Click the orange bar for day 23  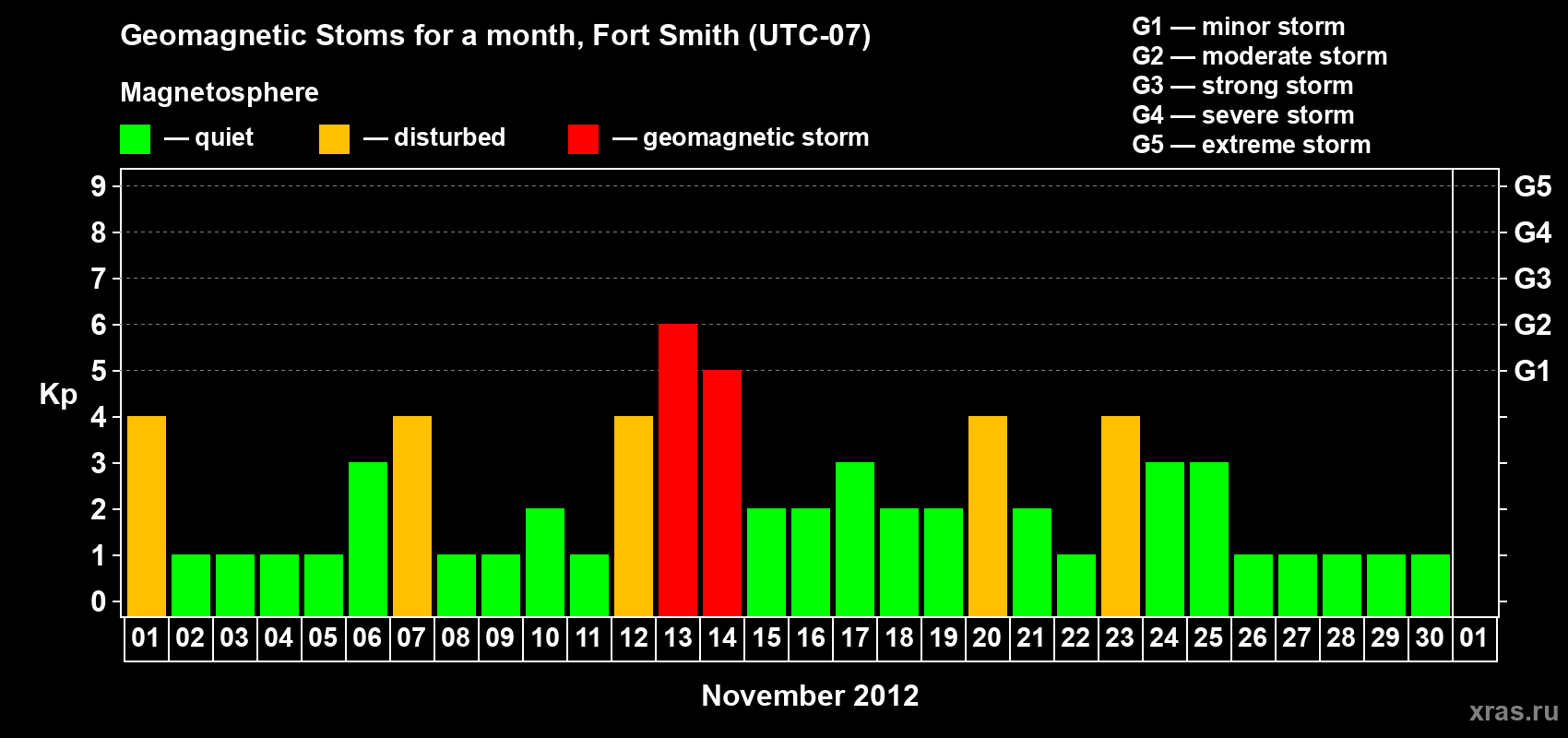(1121, 516)
